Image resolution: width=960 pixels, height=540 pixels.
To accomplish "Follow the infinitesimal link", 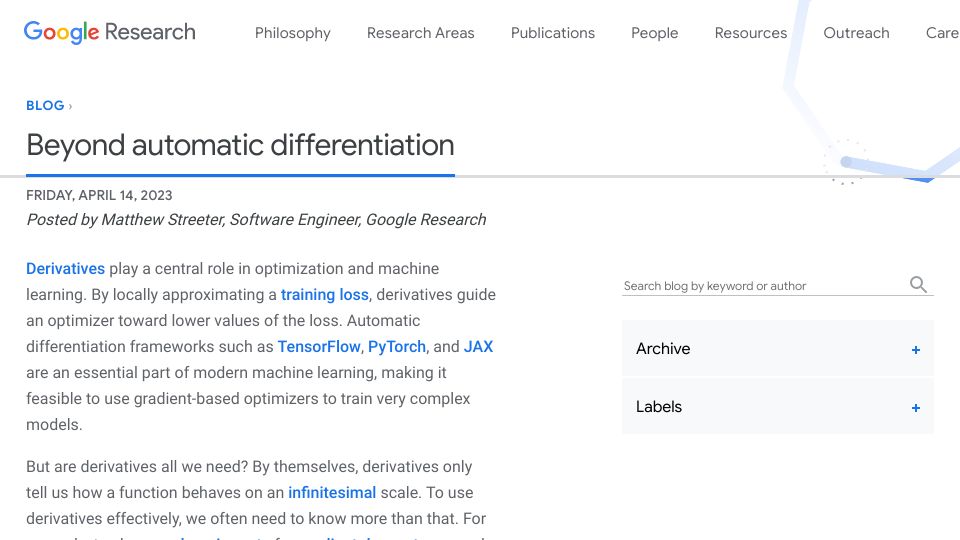I will 332,492.
